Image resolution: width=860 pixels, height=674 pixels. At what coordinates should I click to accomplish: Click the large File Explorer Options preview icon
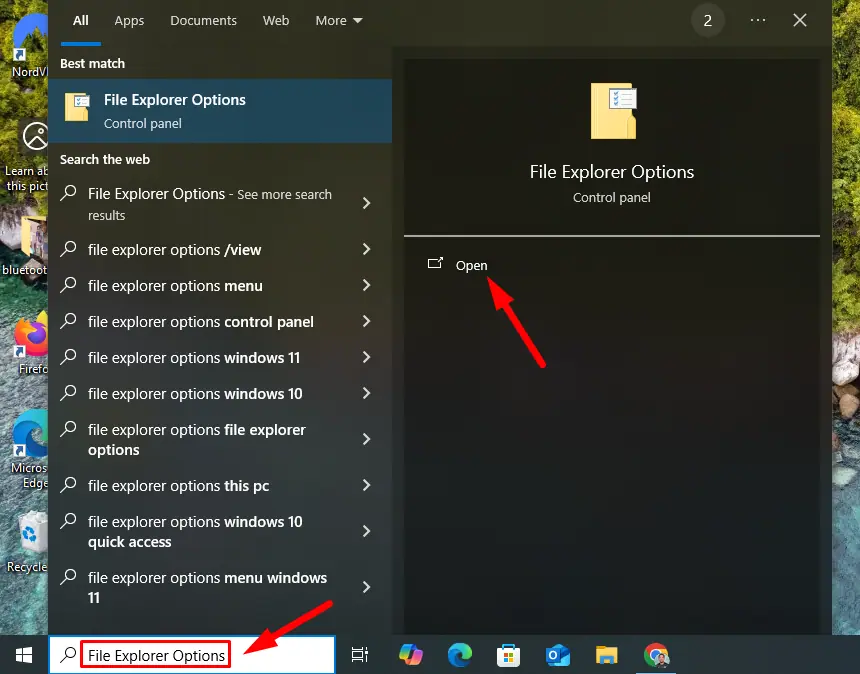pyautogui.click(x=614, y=110)
